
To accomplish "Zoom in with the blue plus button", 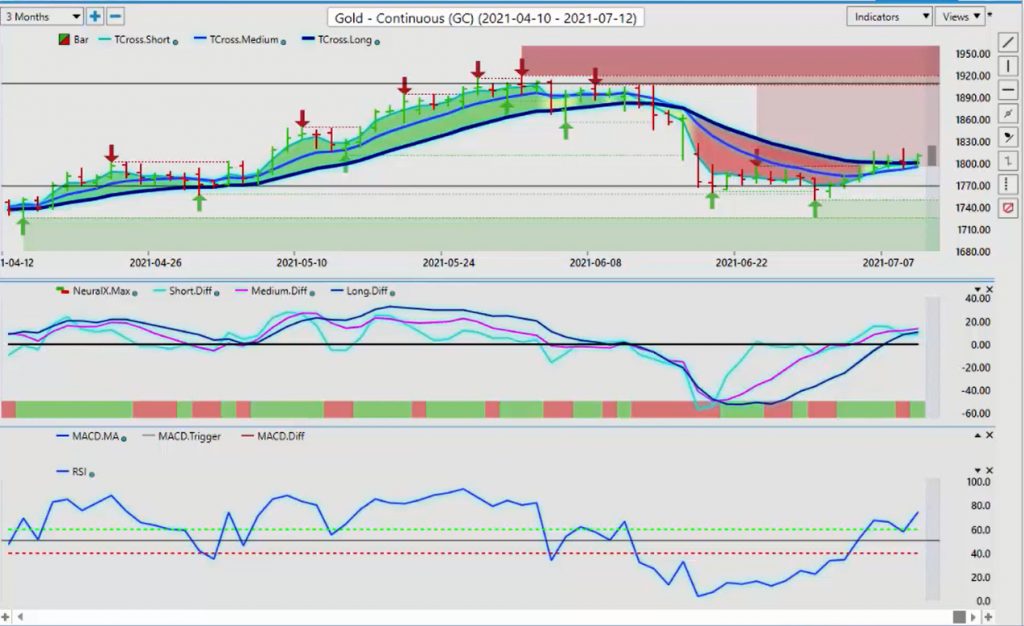I will [95, 16].
